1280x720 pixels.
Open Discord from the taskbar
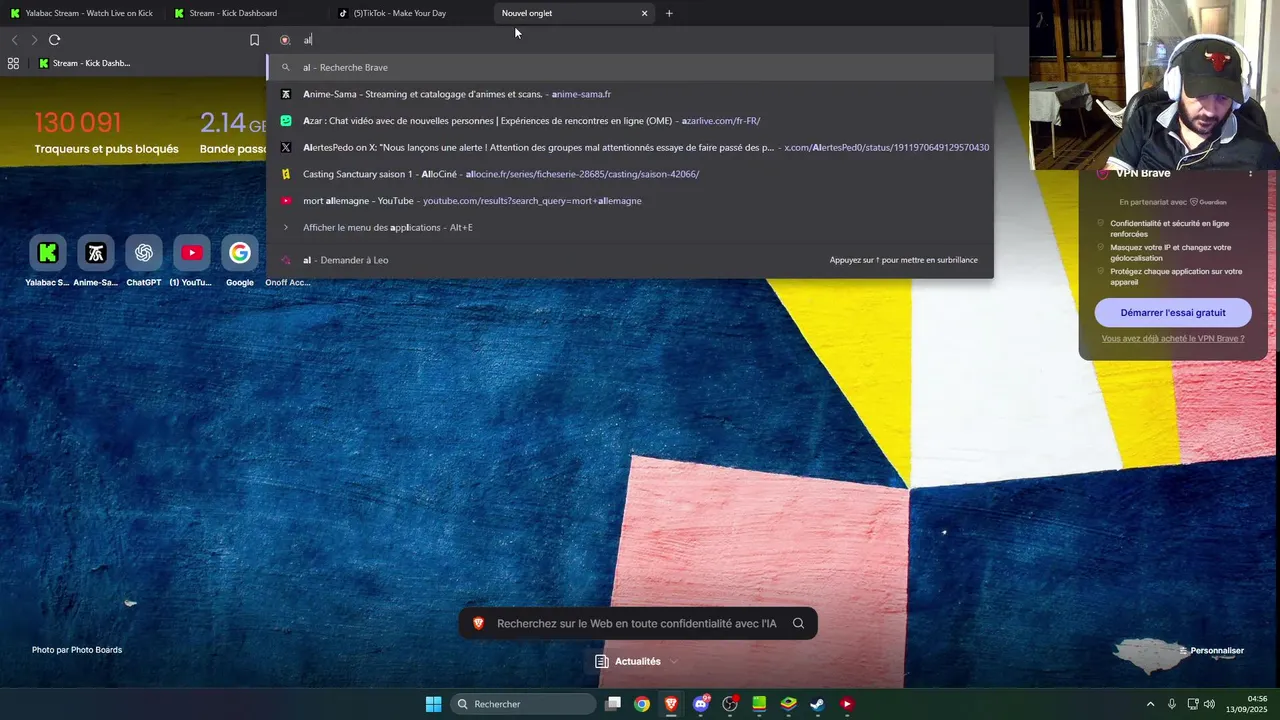[x=701, y=704]
